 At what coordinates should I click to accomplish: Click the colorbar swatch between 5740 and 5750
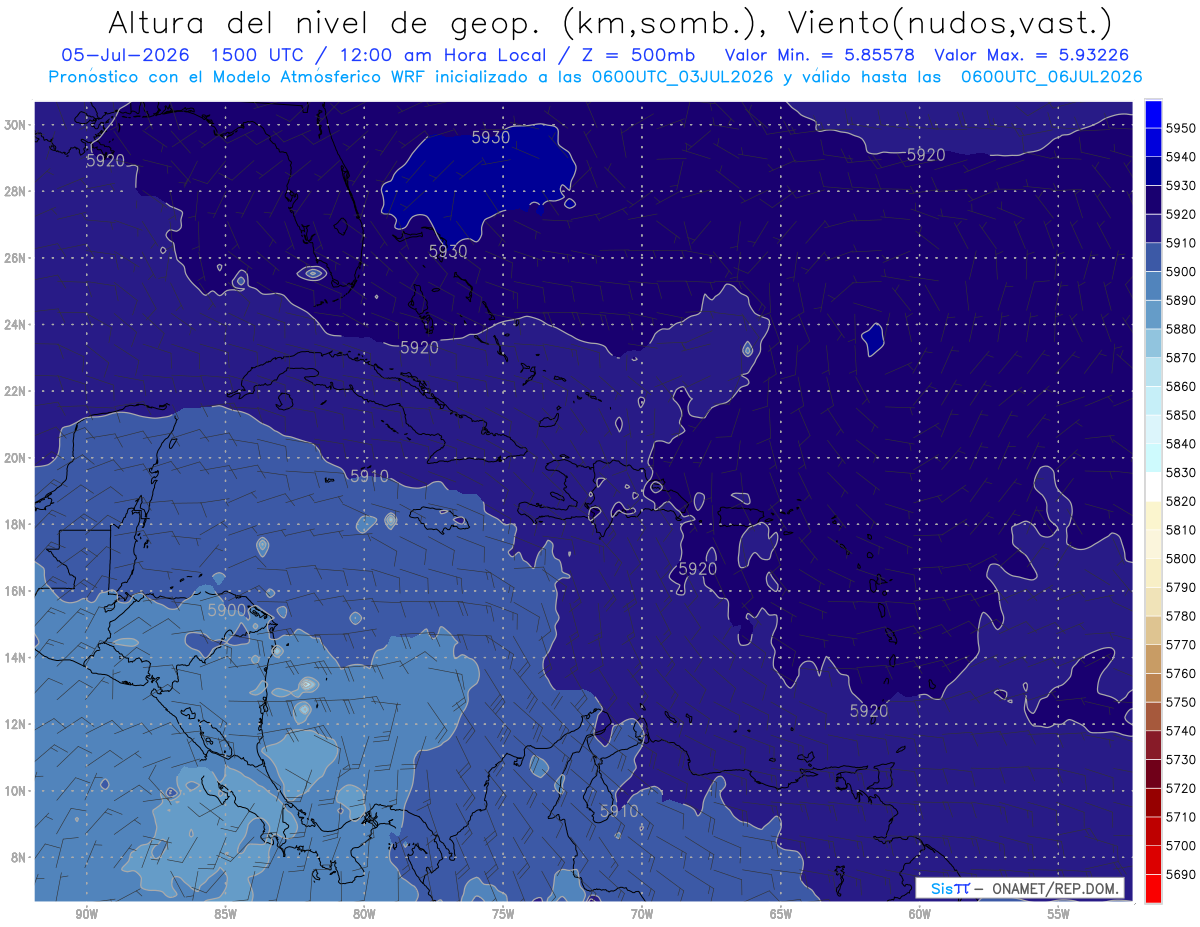pyautogui.click(x=1153, y=716)
